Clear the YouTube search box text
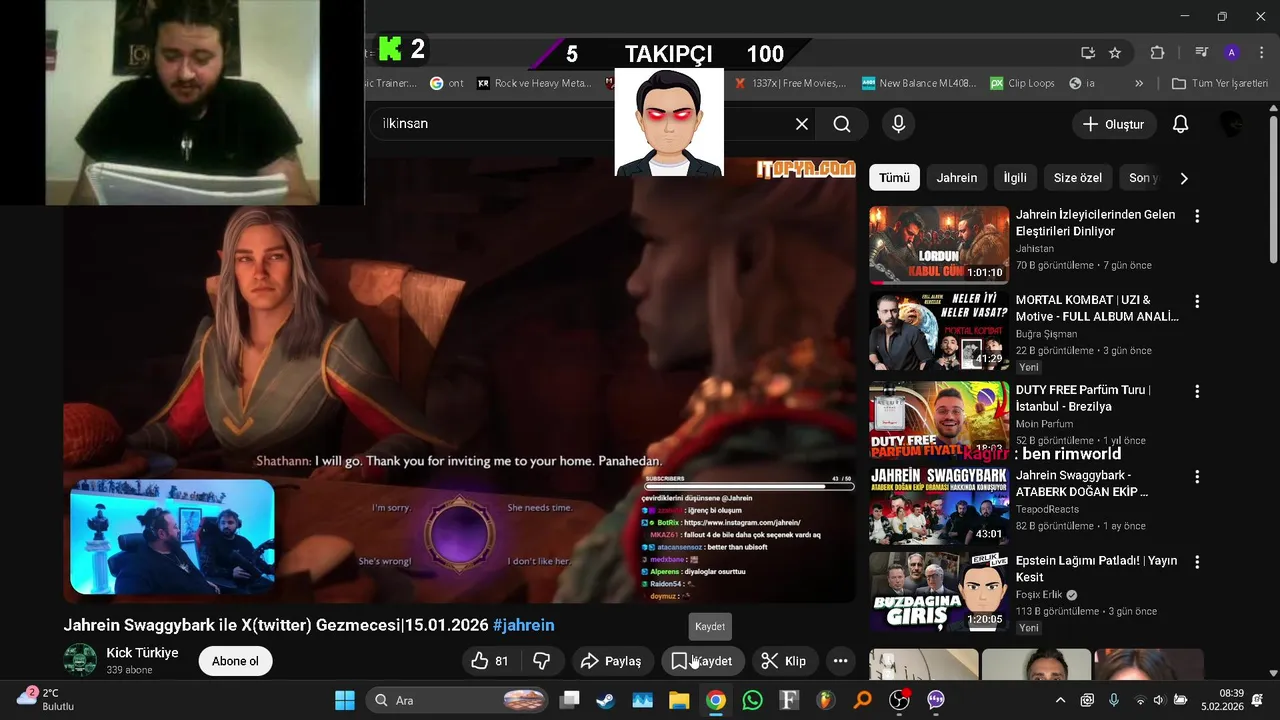This screenshot has width=1280, height=720. point(801,124)
